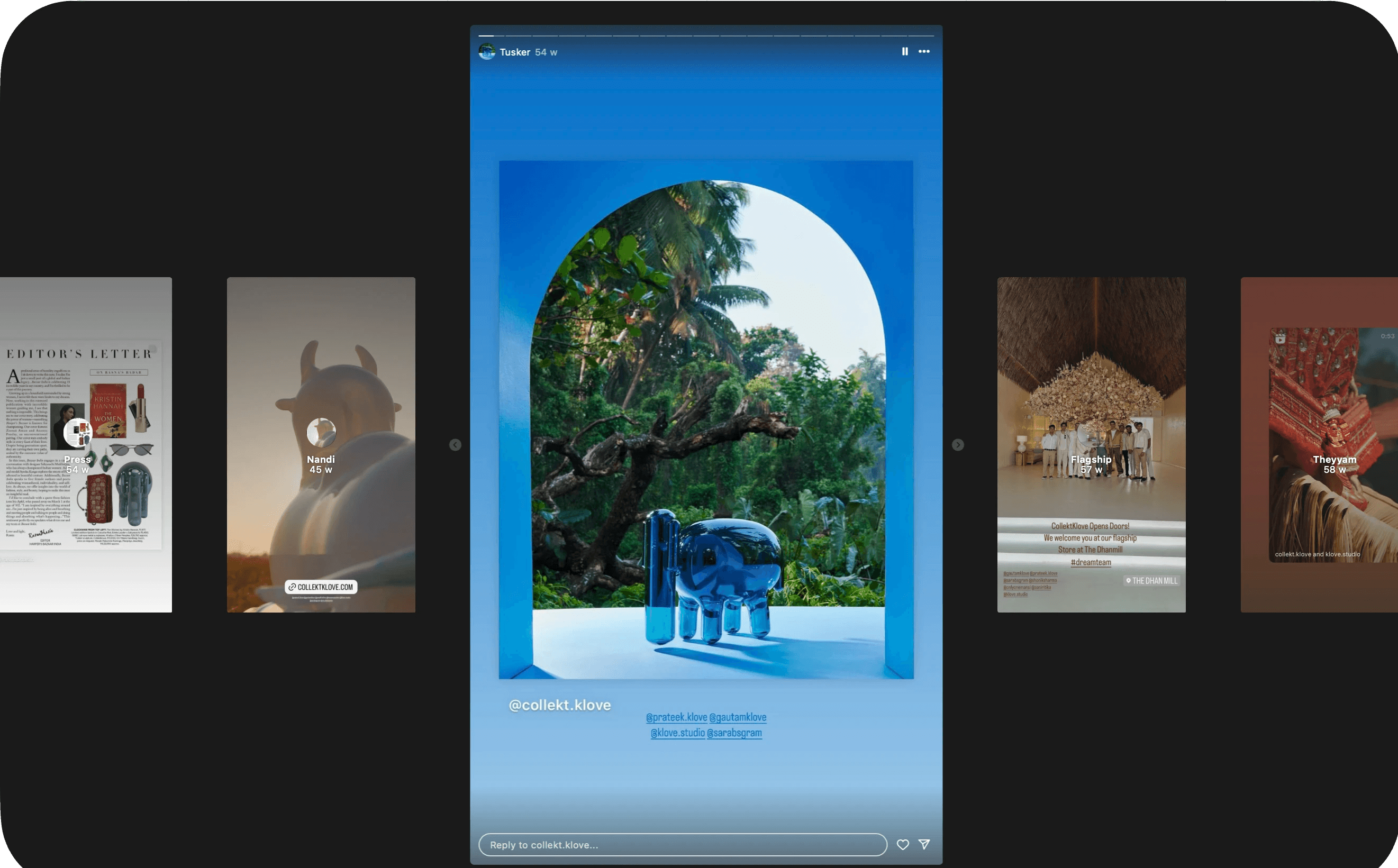Screen dimensions: 1398x868
Task: Go to previous story using left arrow
Action: [x=455, y=445]
